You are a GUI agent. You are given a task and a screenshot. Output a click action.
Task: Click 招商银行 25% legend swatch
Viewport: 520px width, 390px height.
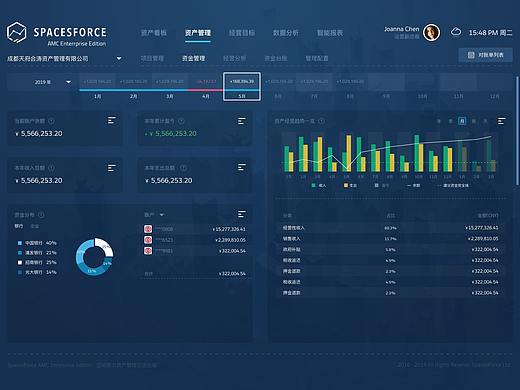20,263
